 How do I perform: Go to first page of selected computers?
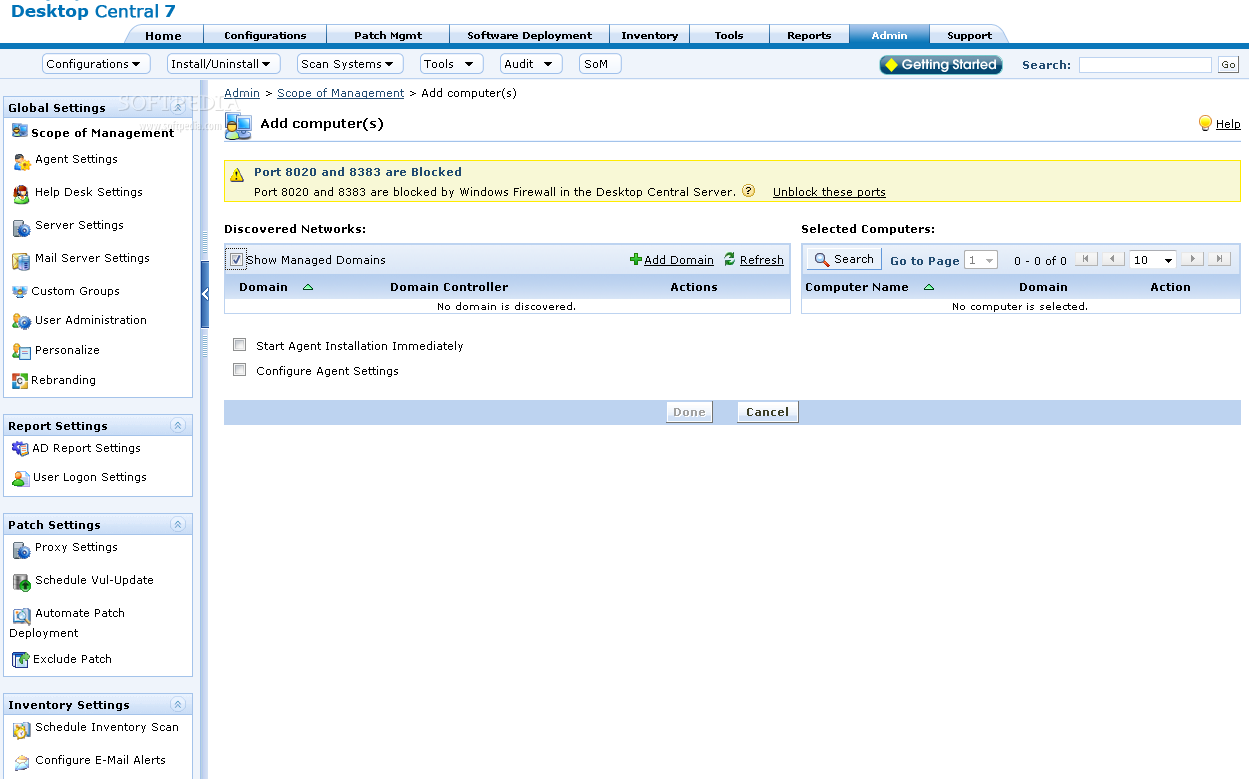click(x=1086, y=259)
